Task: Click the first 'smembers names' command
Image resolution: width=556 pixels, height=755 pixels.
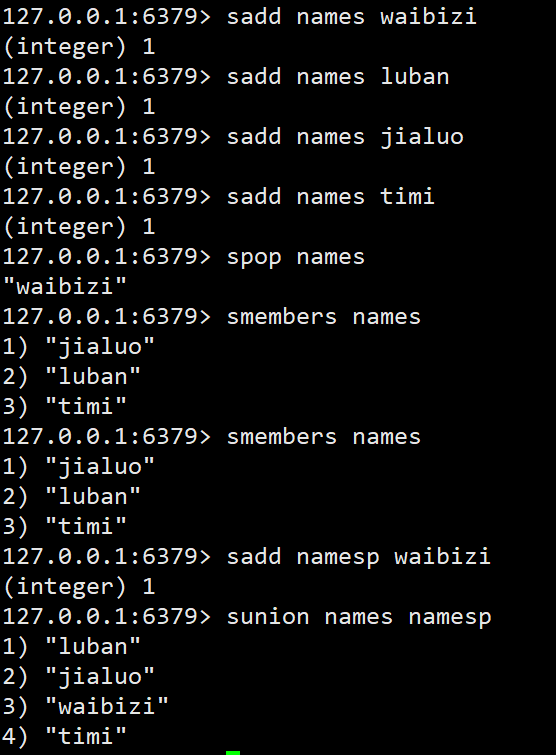Action: click(x=323, y=317)
